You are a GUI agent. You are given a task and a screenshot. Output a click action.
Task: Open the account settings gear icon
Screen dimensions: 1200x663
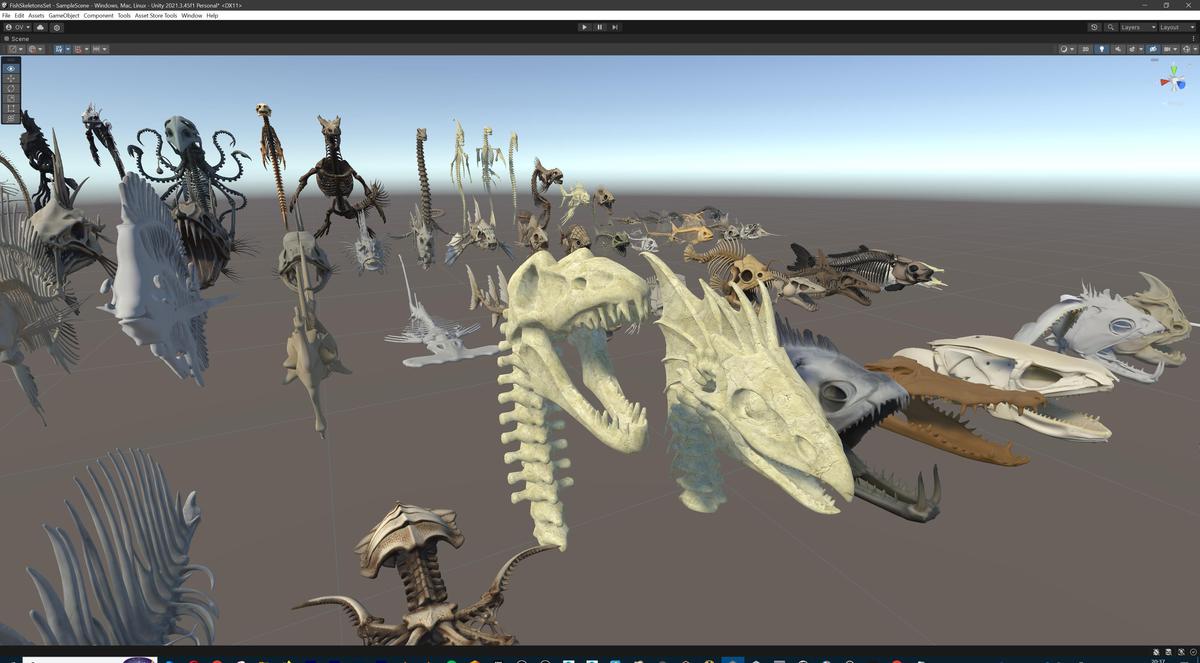coord(57,27)
